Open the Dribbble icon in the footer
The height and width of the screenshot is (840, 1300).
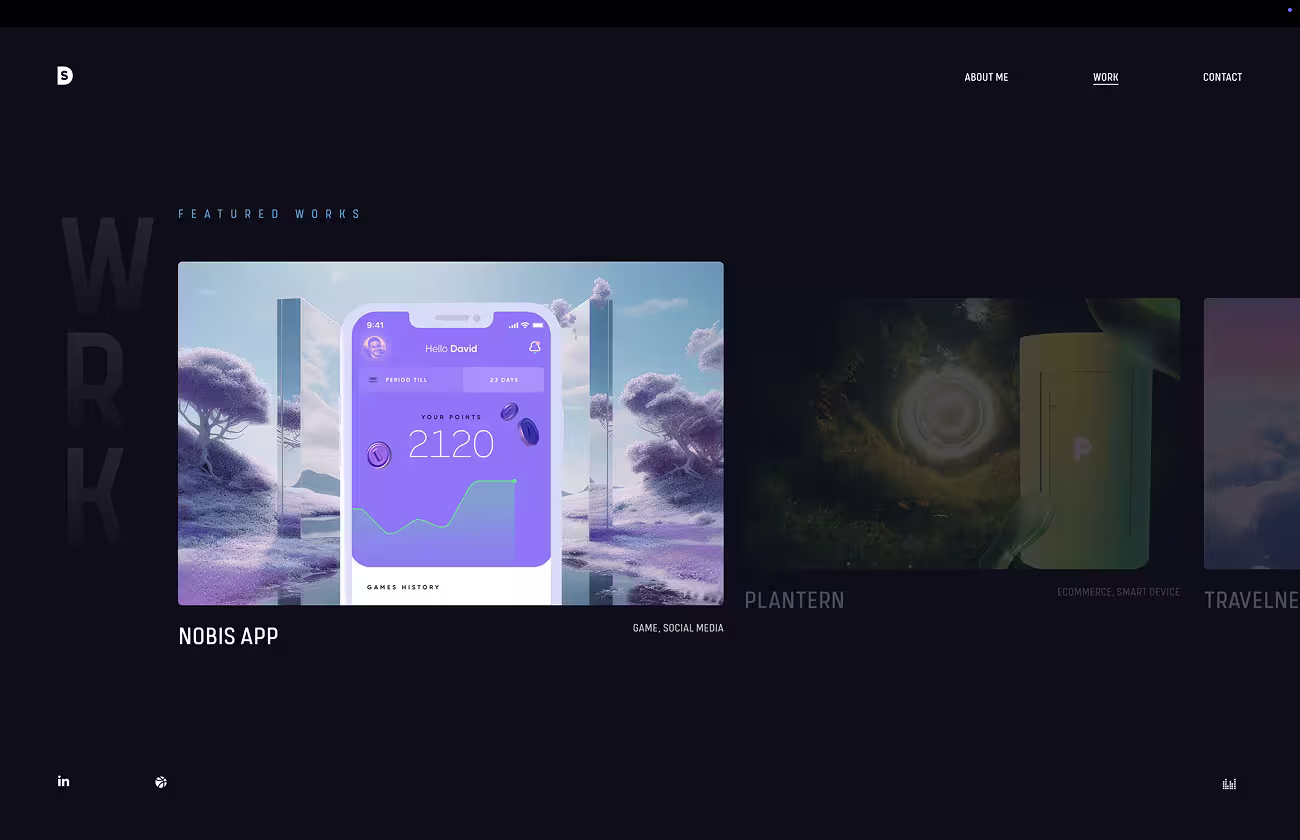[x=161, y=782]
